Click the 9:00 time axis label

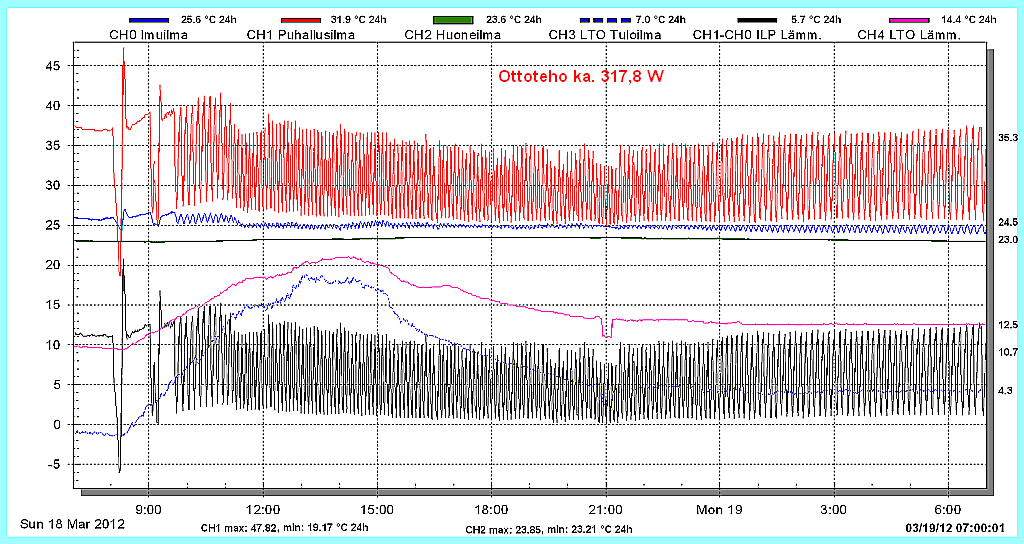(x=149, y=509)
